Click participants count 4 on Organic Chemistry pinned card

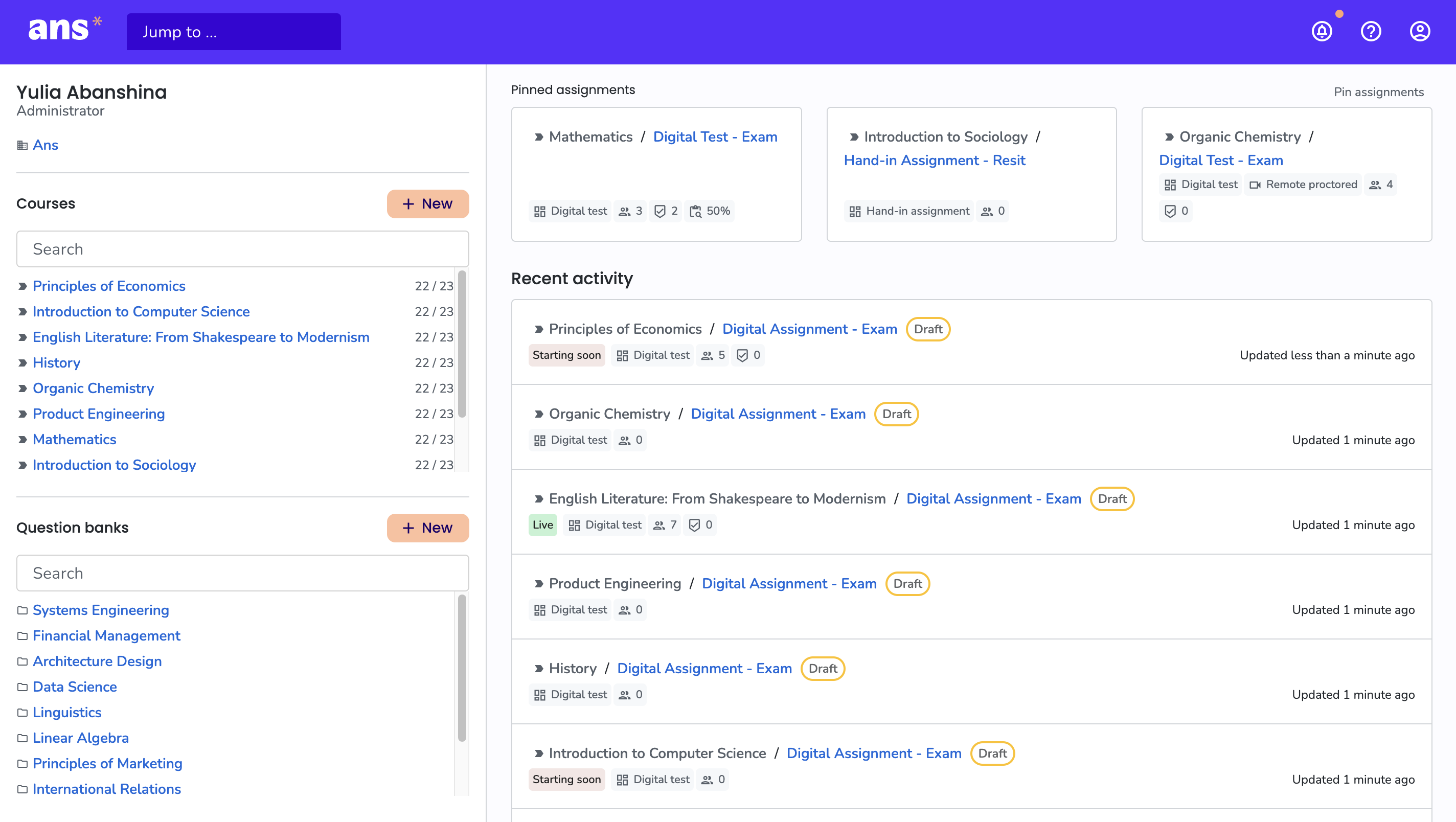click(1381, 185)
